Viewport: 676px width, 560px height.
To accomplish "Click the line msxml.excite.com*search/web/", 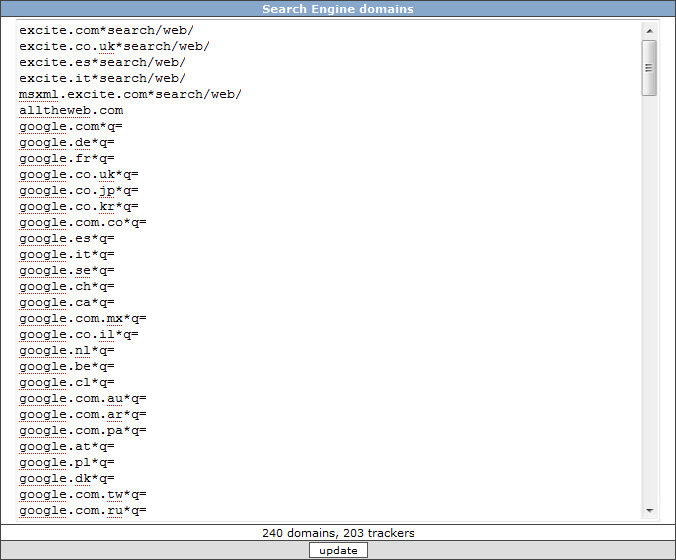I will pos(130,94).
